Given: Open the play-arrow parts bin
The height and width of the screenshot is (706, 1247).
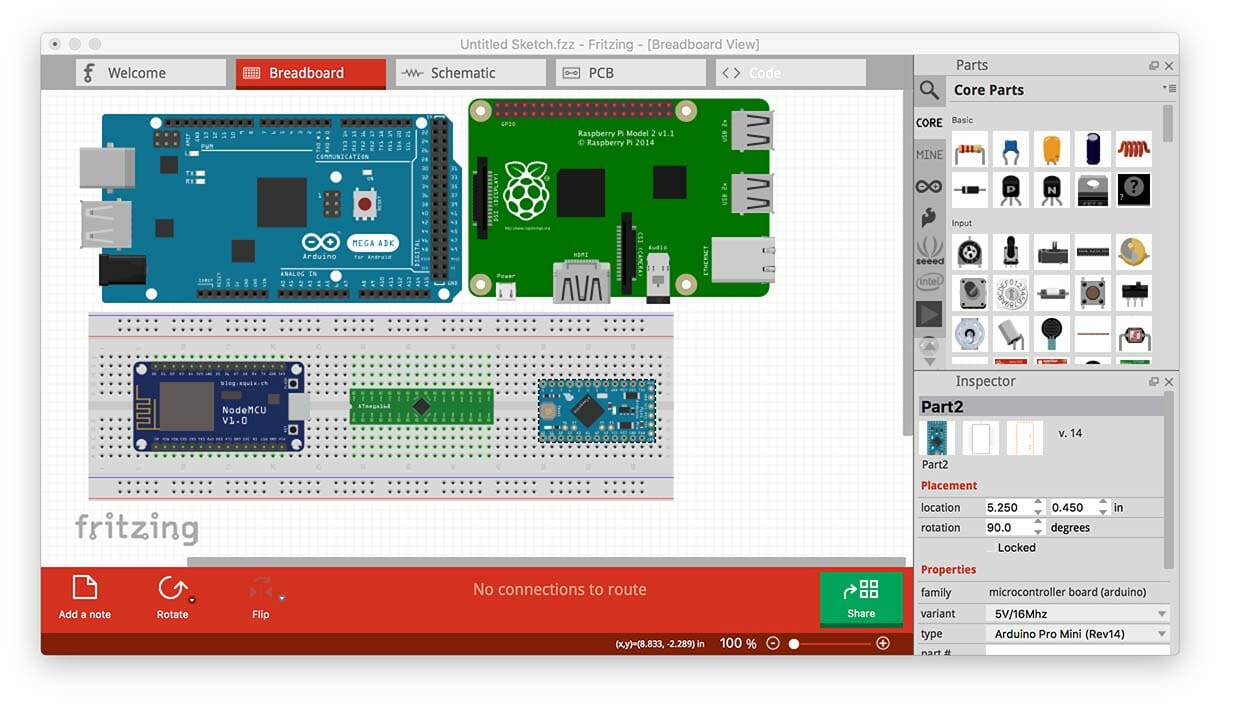Looking at the screenshot, I should 929,314.
